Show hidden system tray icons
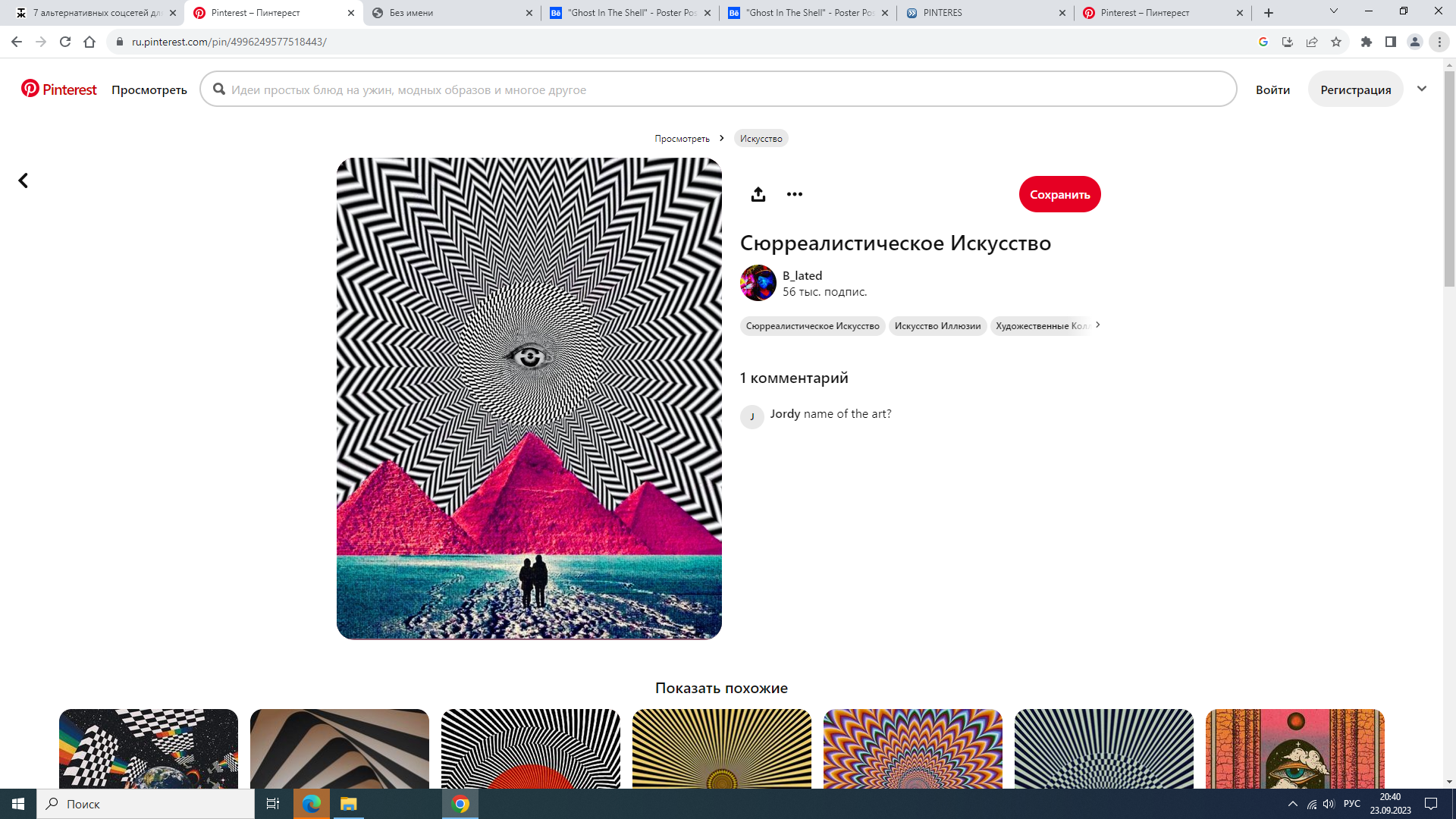 click(x=1293, y=804)
